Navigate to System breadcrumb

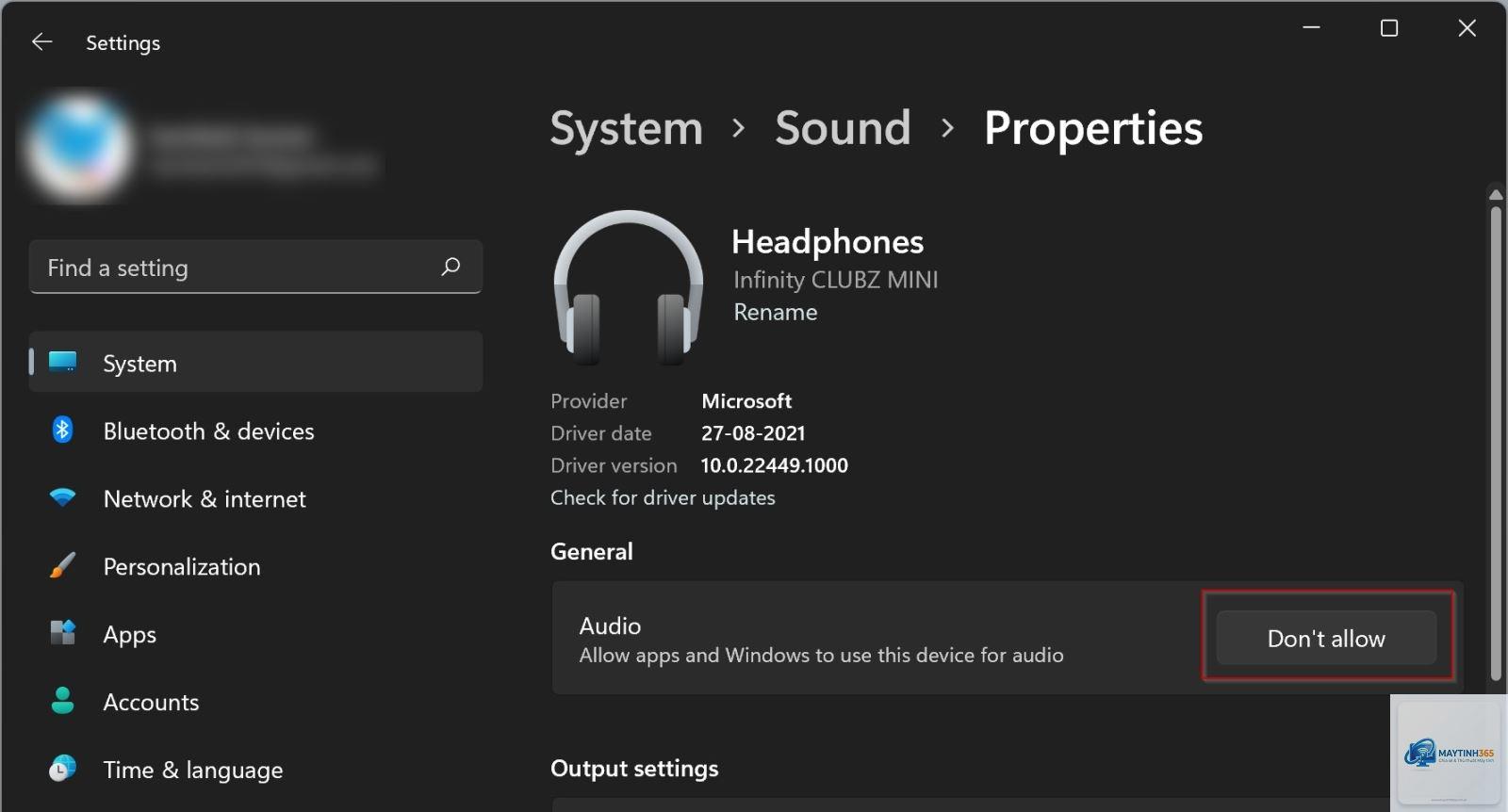pos(627,128)
